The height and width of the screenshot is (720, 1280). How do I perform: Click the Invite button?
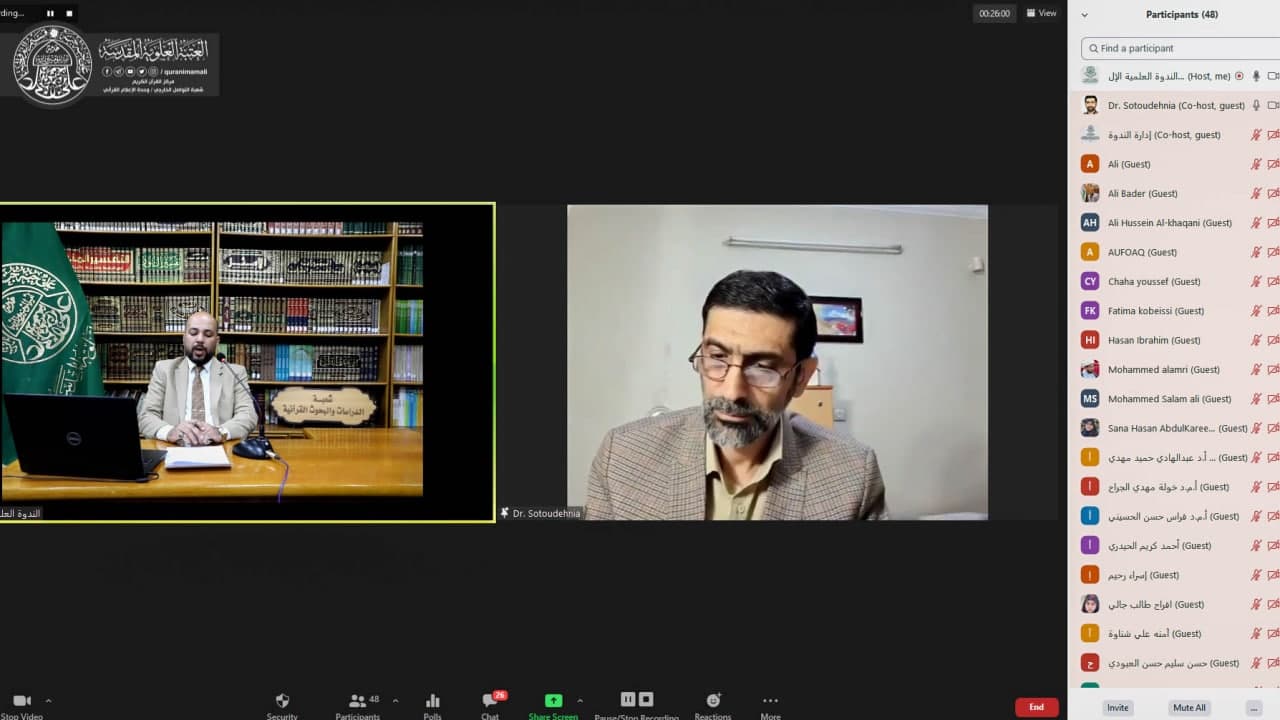[x=1118, y=708]
